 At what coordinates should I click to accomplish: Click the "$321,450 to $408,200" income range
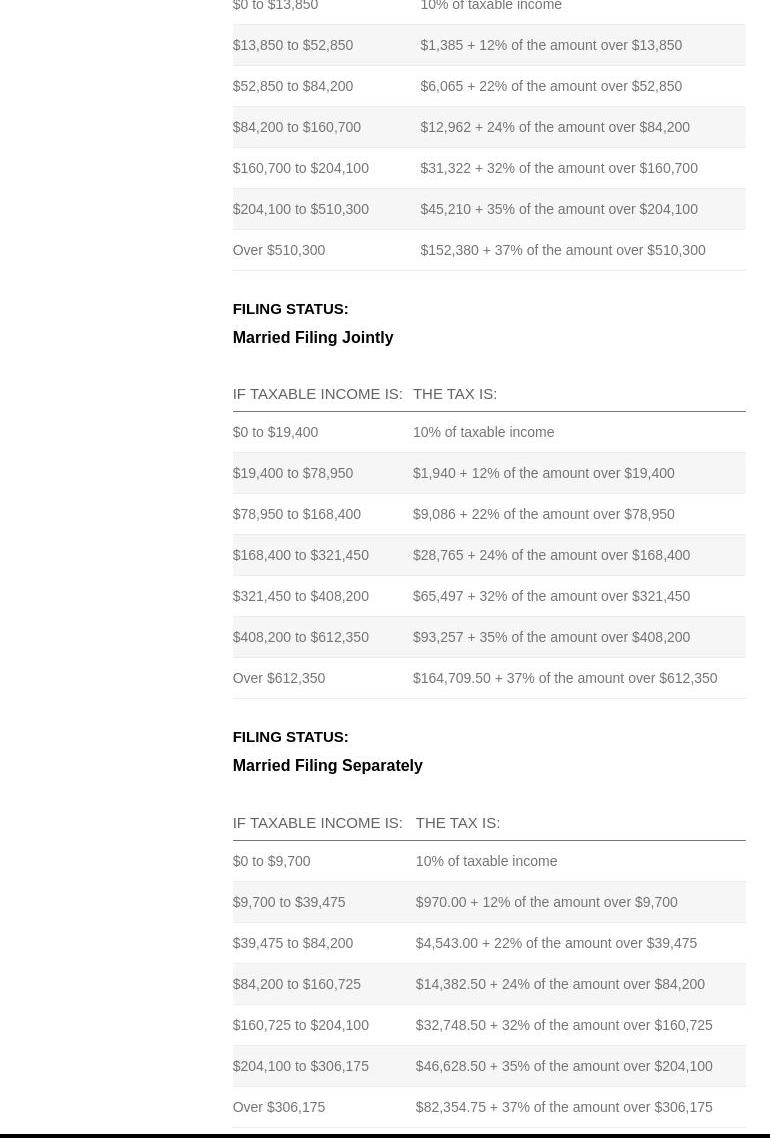coord(300,596)
